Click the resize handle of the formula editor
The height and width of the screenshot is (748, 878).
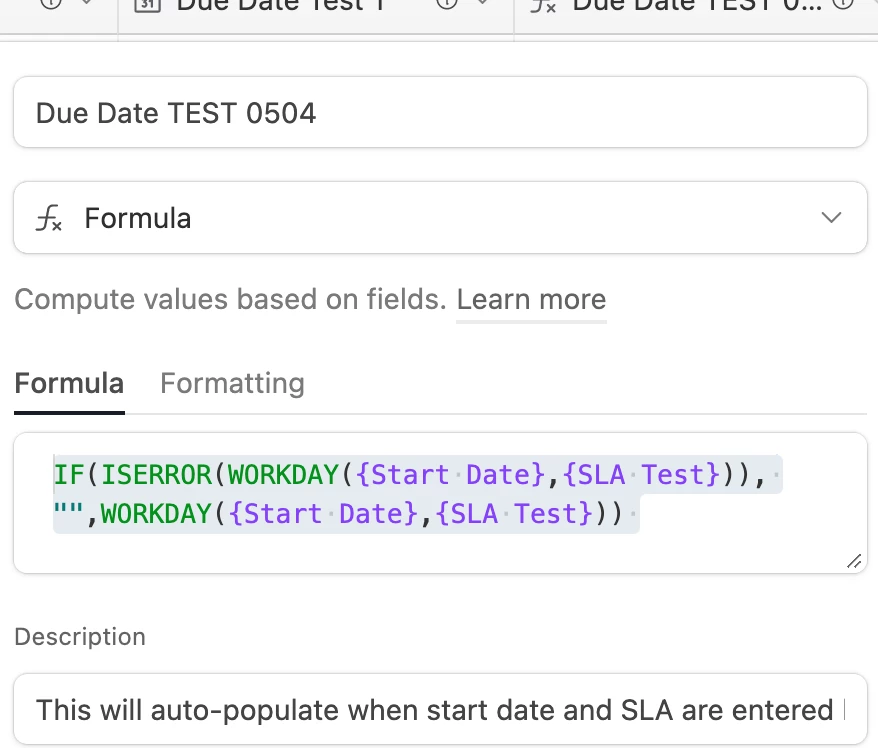(853, 561)
